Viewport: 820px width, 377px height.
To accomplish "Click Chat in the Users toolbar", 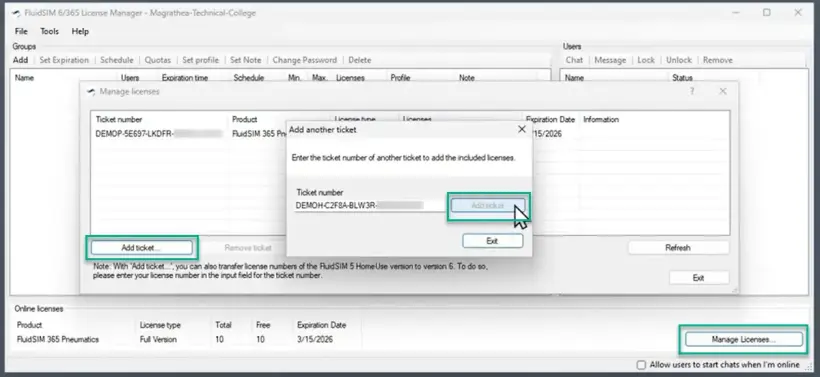I will [574, 60].
